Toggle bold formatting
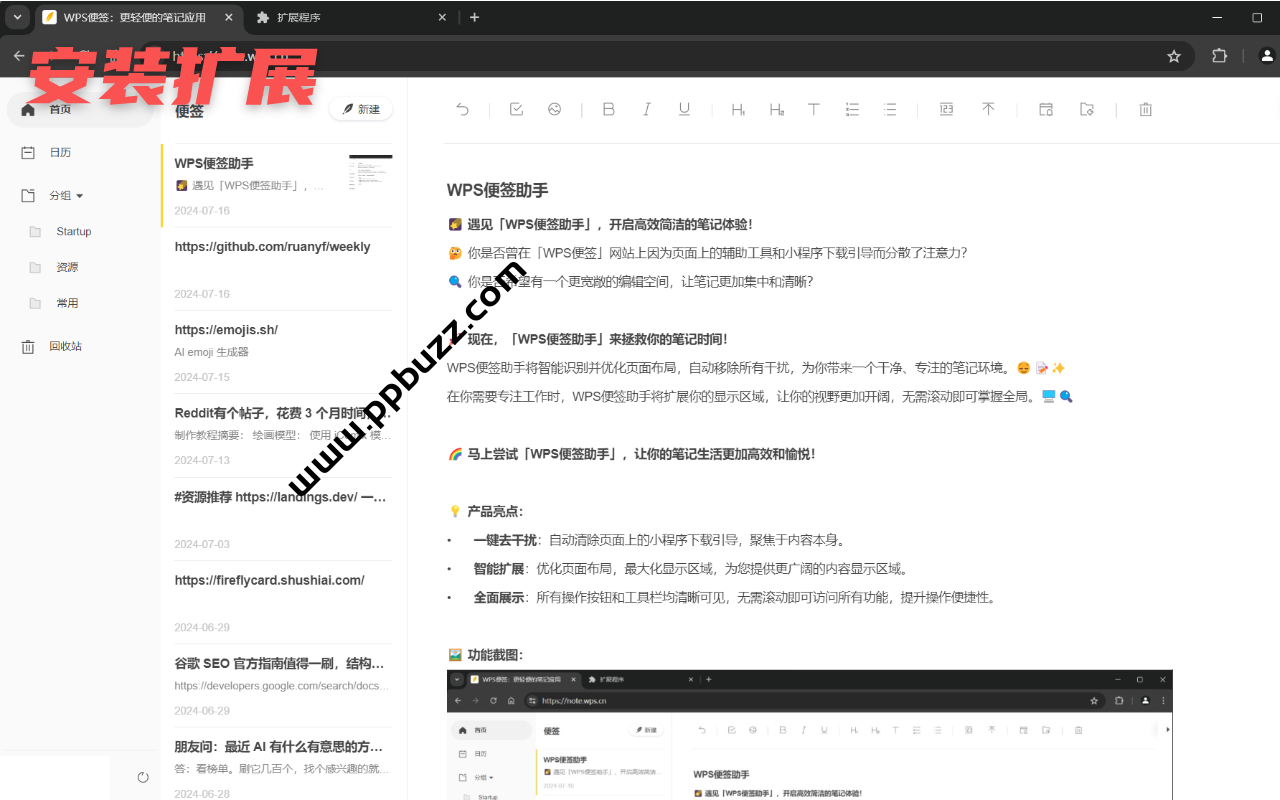The image size is (1280, 800). click(x=608, y=110)
